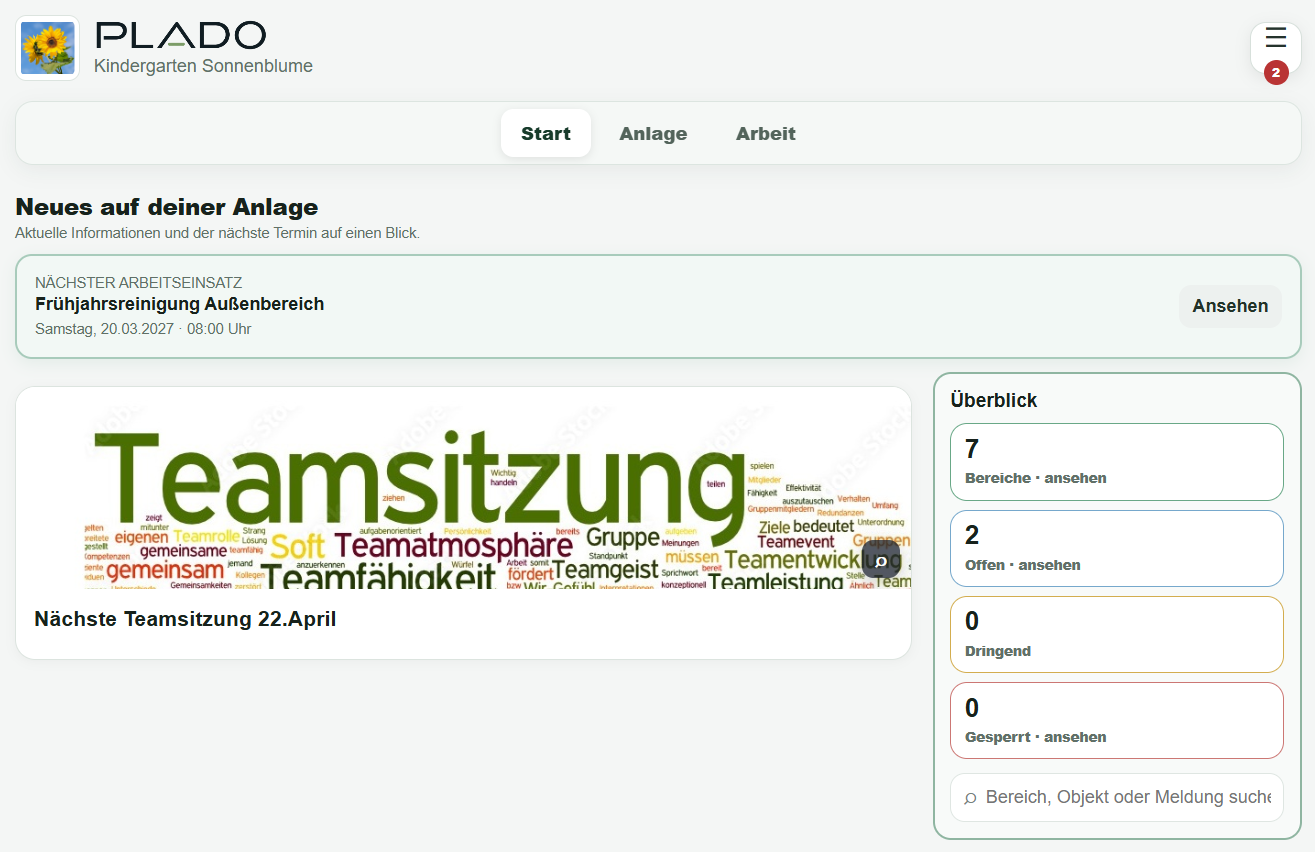
Task: Click the search field for Bereich, Objekt oder Meldung
Action: [1117, 797]
